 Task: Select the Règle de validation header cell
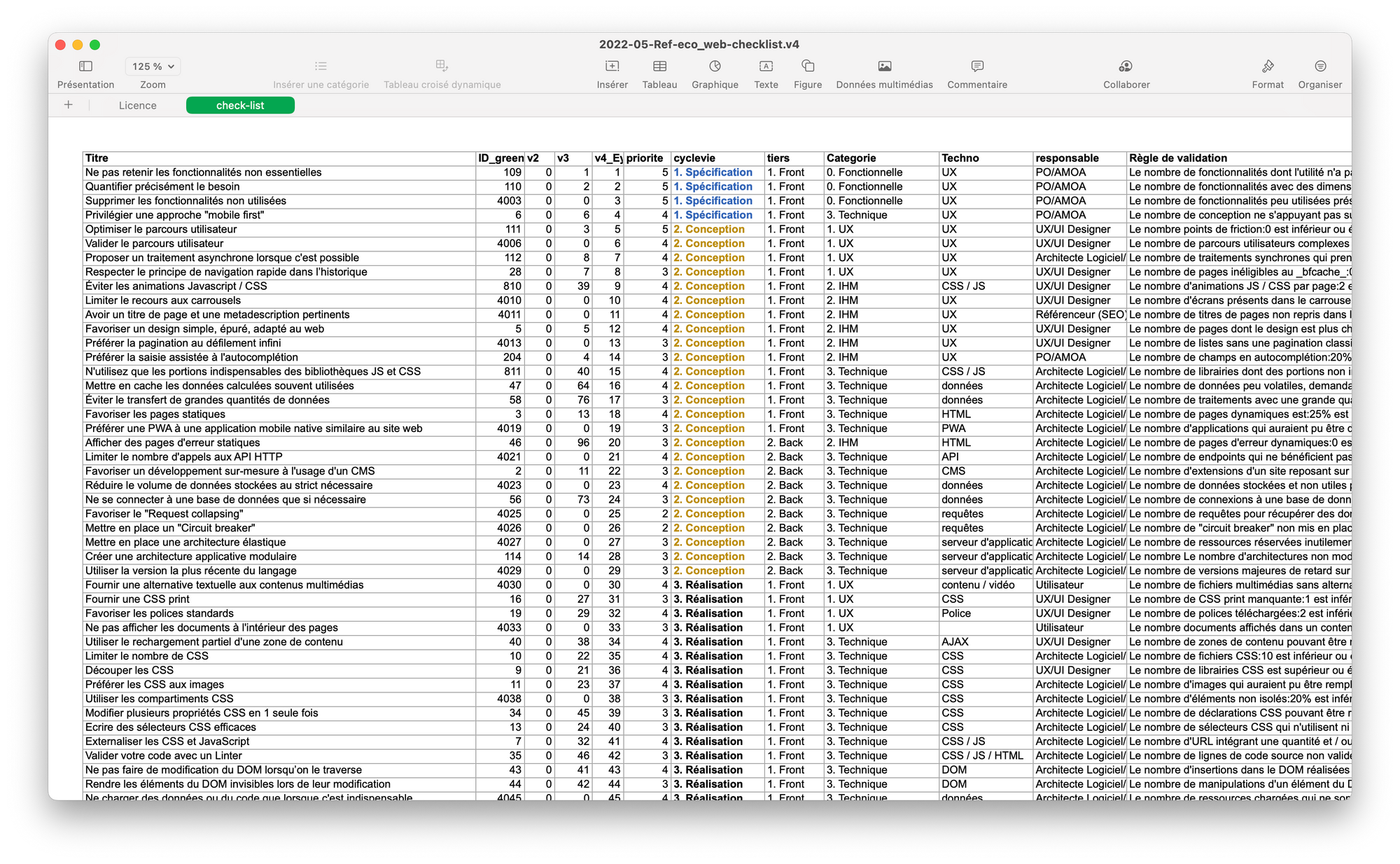point(1239,158)
